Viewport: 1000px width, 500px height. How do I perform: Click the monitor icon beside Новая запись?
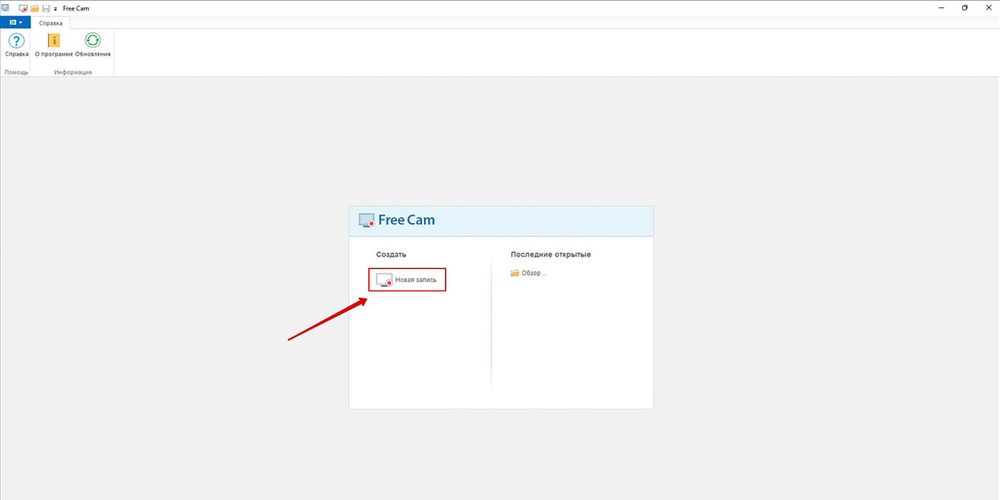(x=383, y=281)
